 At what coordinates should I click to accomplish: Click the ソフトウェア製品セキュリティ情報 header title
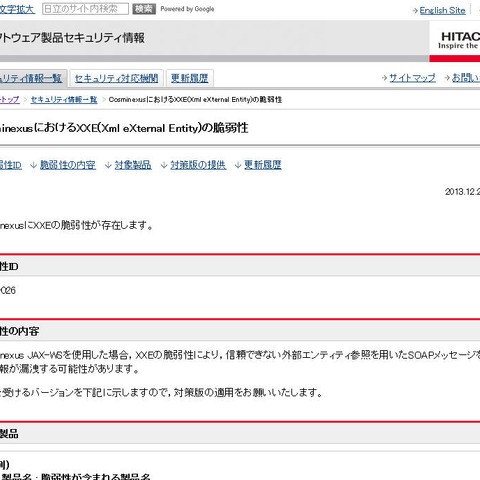(x=72, y=38)
